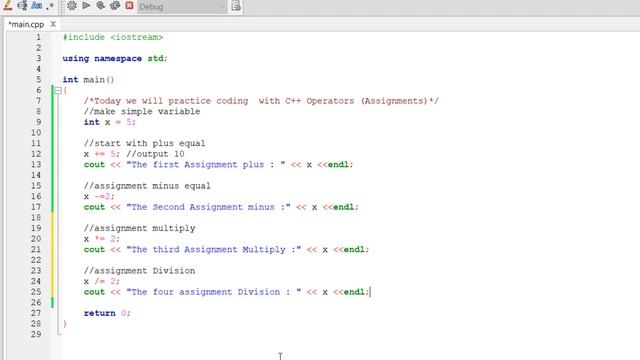Click the '#include <iostream>' line
640x360 pixels.
[x=113, y=37]
